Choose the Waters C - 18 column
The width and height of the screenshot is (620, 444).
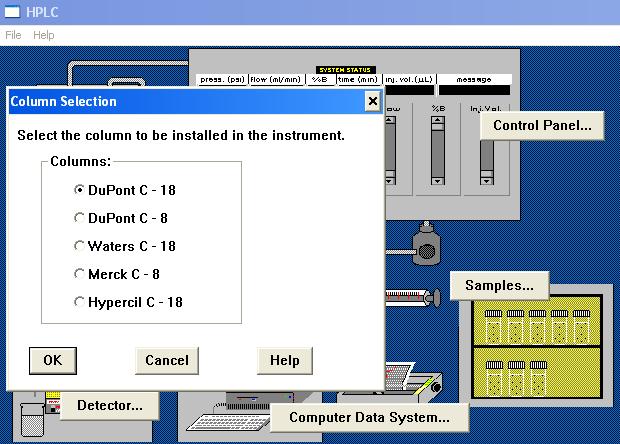125,246
